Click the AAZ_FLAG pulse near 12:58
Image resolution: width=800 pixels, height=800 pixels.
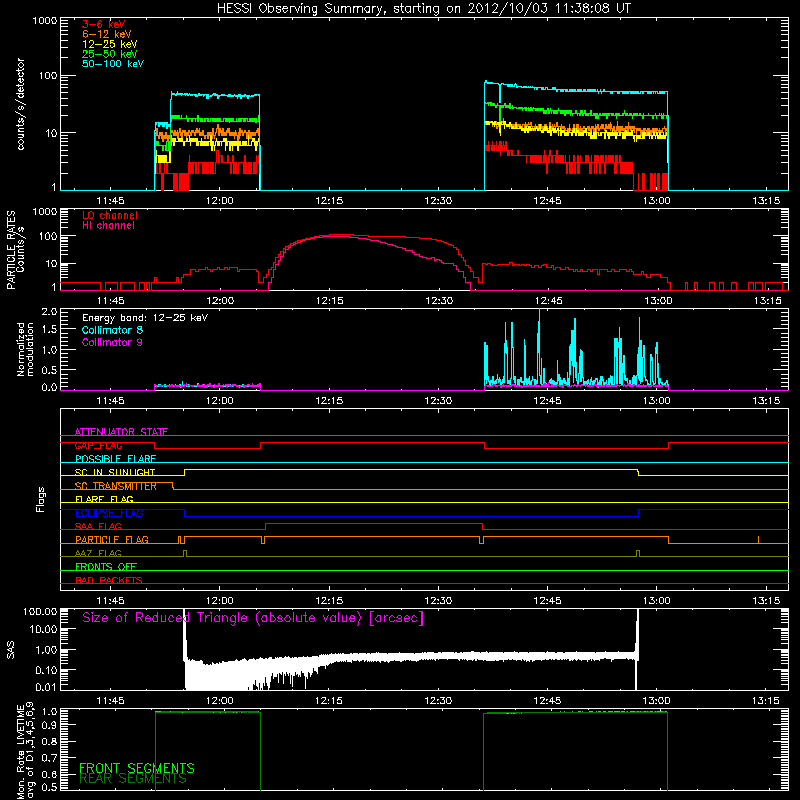tap(638, 554)
